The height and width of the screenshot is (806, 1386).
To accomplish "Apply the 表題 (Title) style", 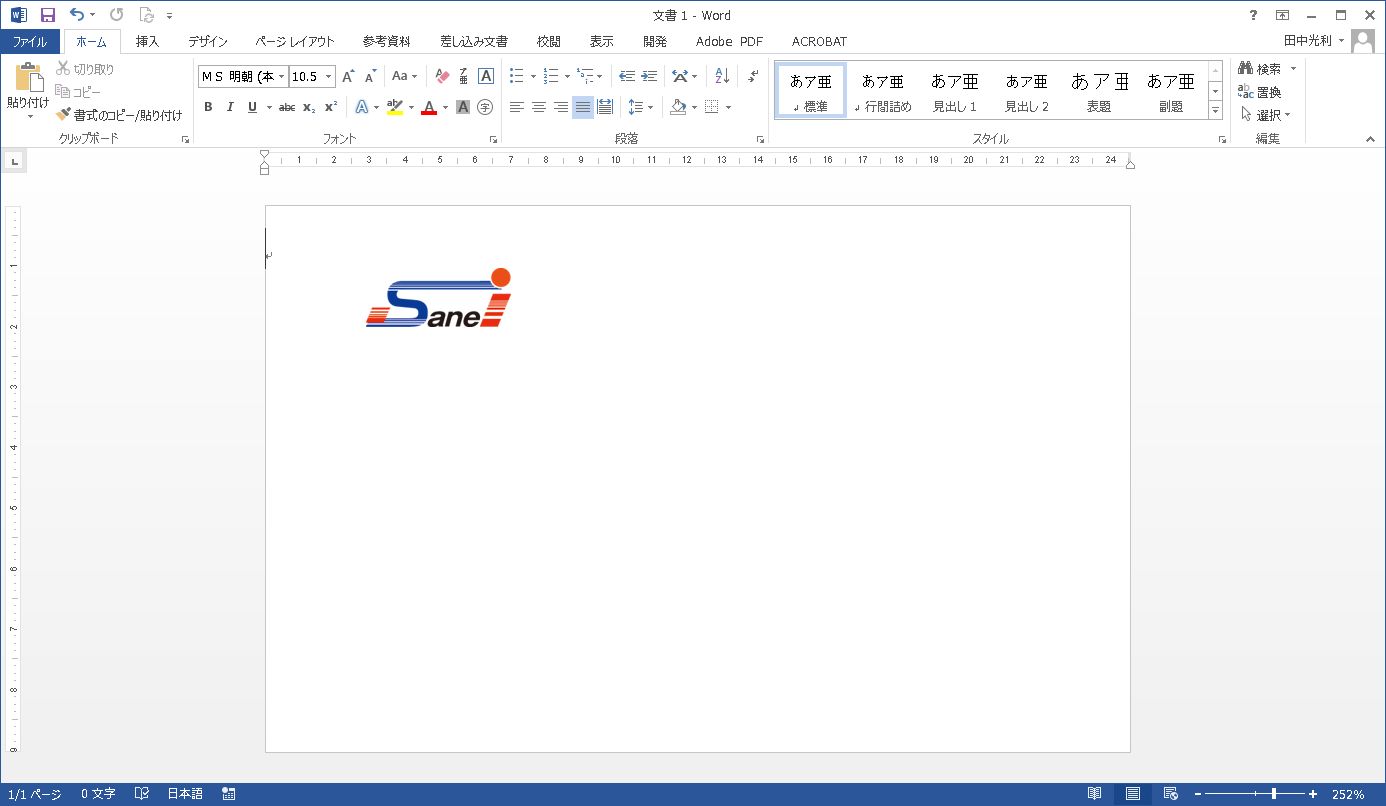I will (1099, 91).
